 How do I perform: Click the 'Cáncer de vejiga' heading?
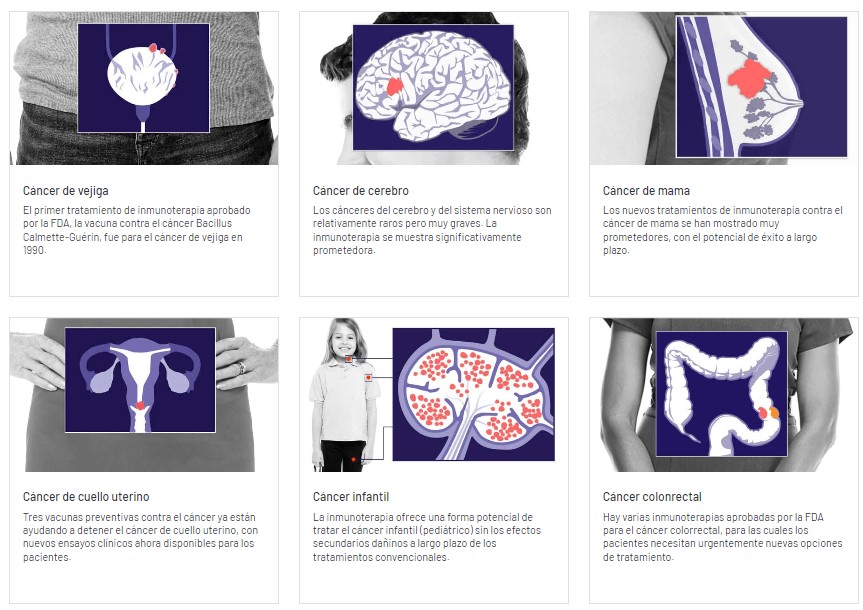pos(65,191)
